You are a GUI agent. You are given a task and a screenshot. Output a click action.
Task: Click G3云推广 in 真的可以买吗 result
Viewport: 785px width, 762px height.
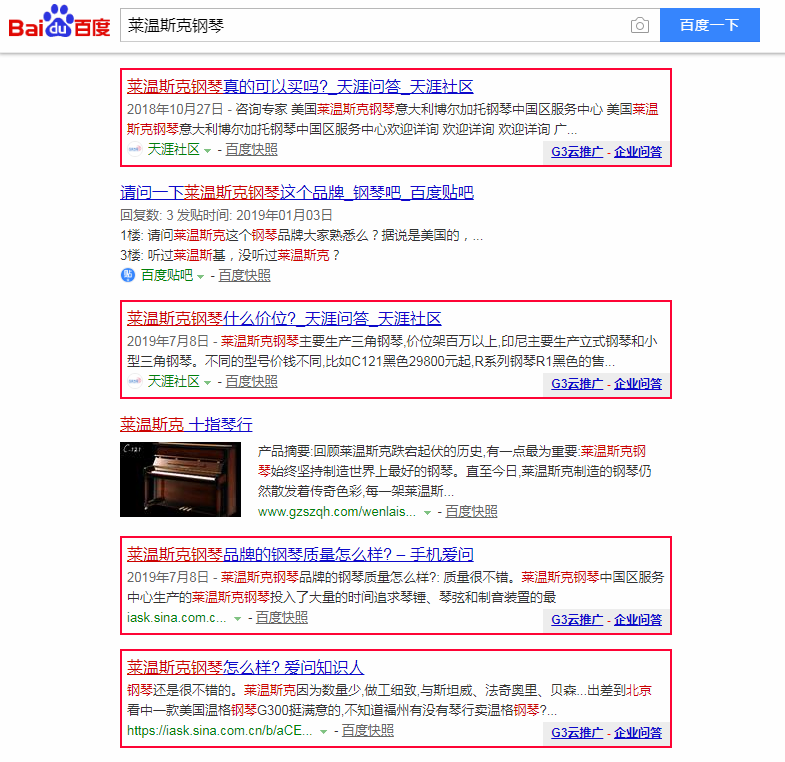(577, 152)
